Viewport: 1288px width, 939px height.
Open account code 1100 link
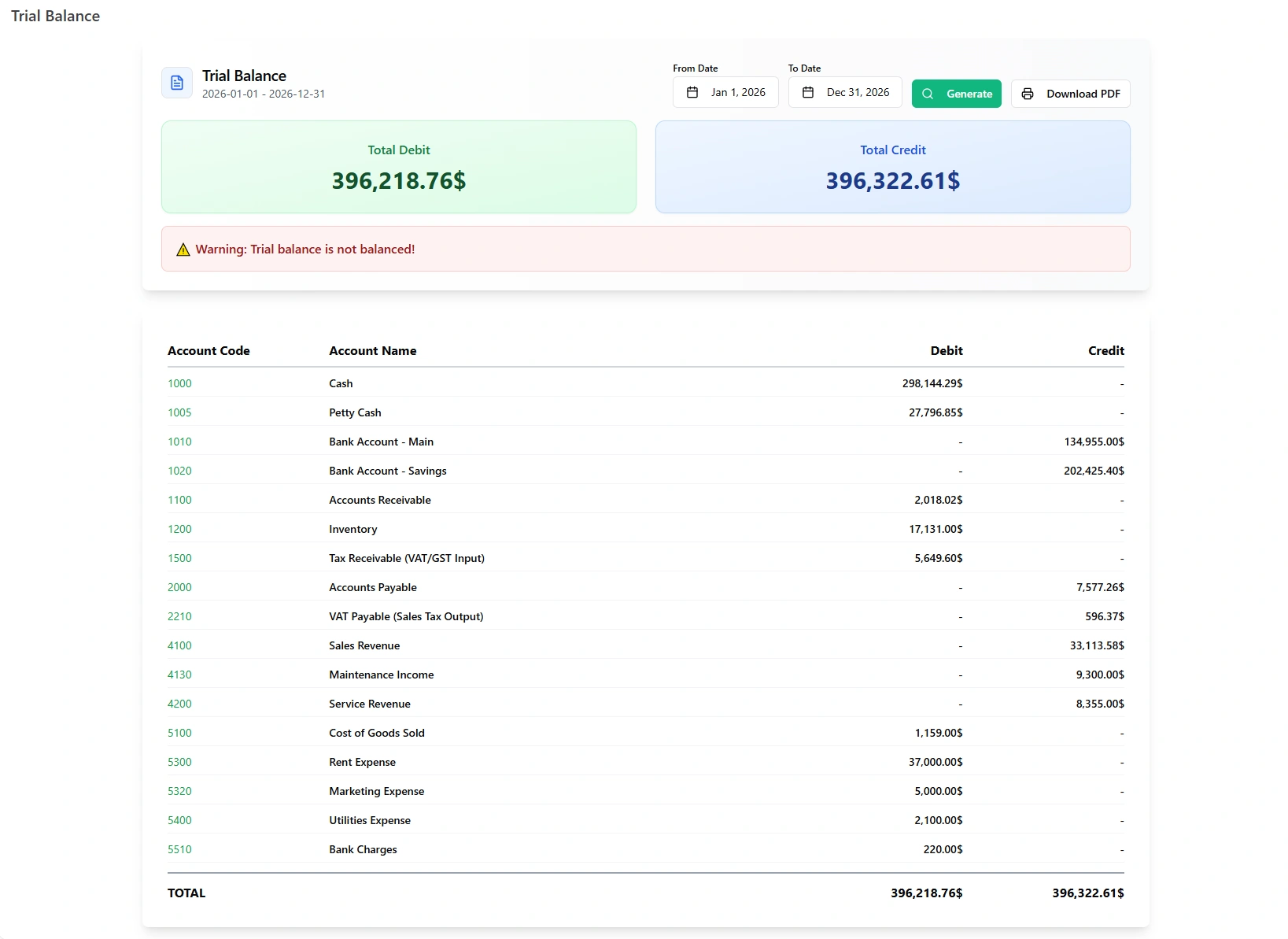click(179, 500)
